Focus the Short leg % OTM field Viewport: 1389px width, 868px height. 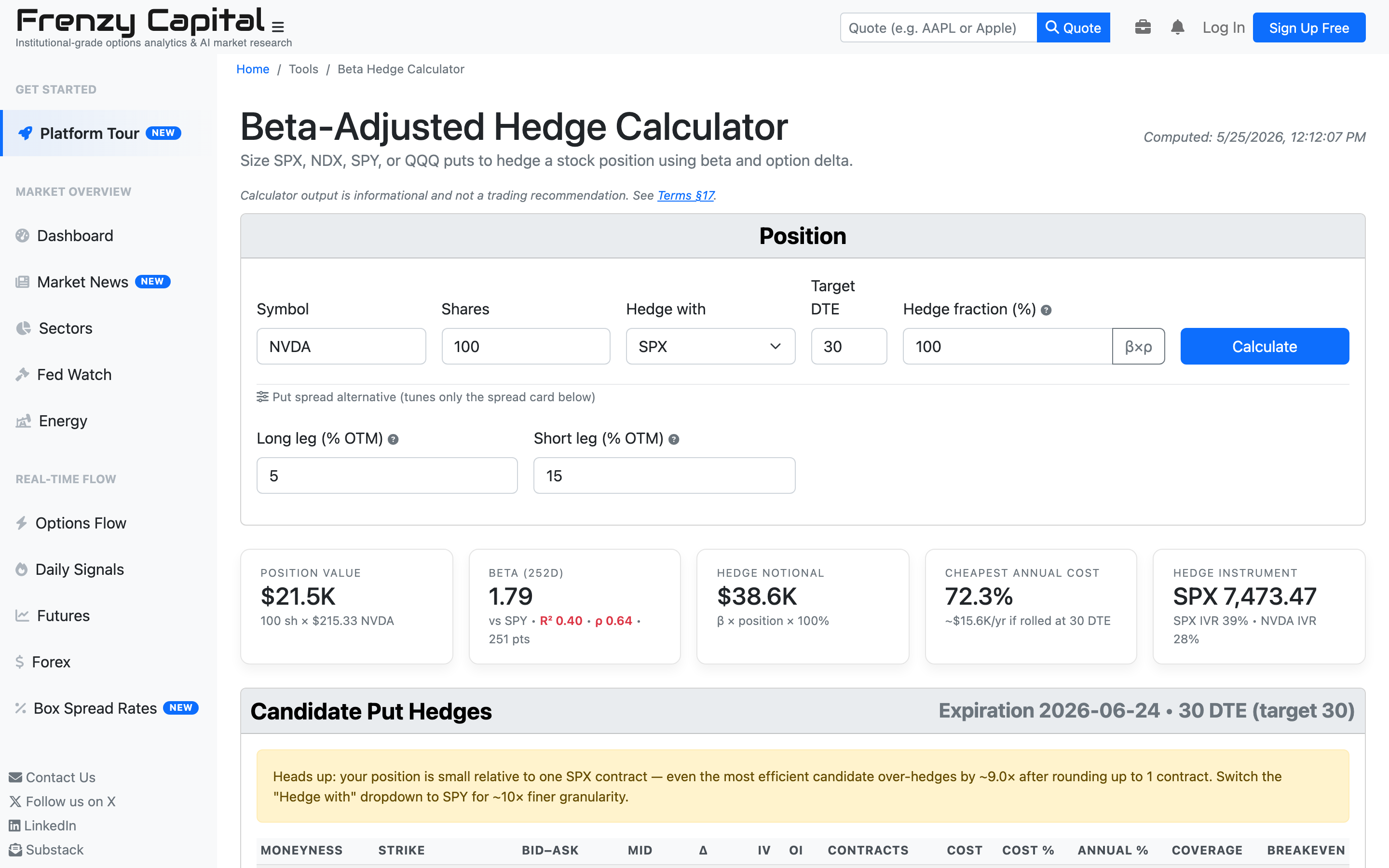[664, 475]
